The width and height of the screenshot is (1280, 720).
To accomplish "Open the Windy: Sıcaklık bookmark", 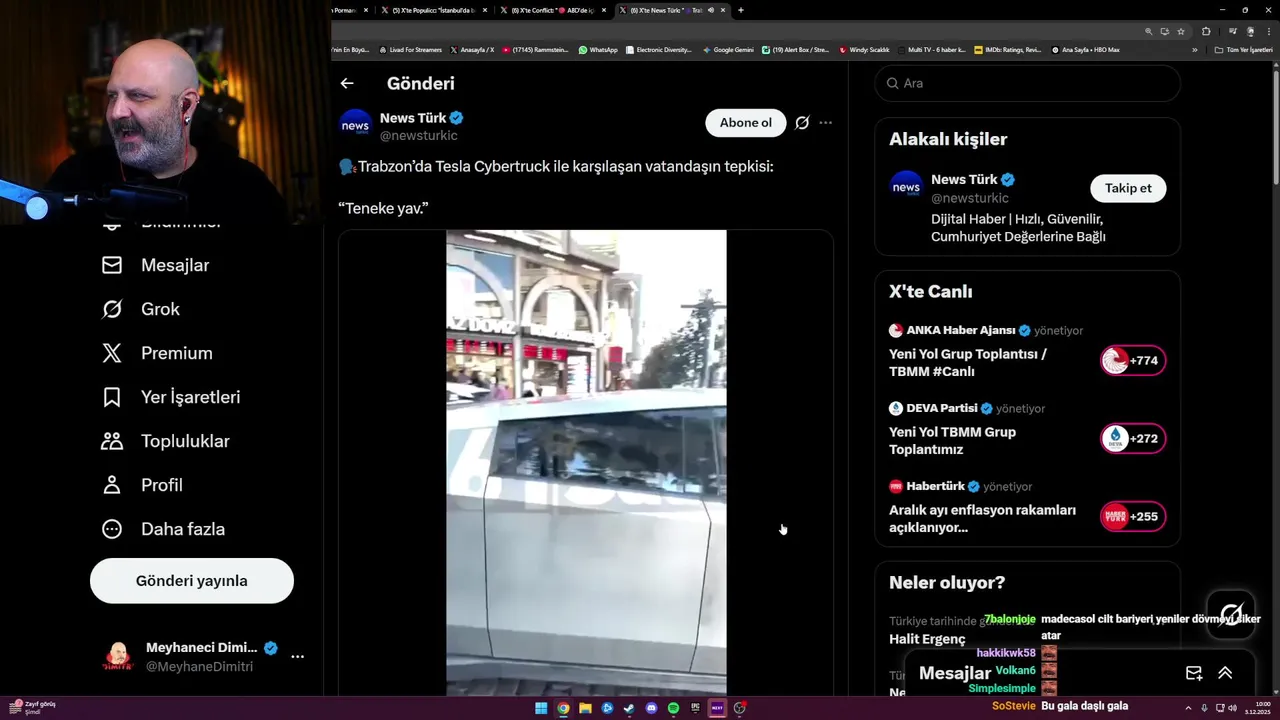I will [865, 49].
